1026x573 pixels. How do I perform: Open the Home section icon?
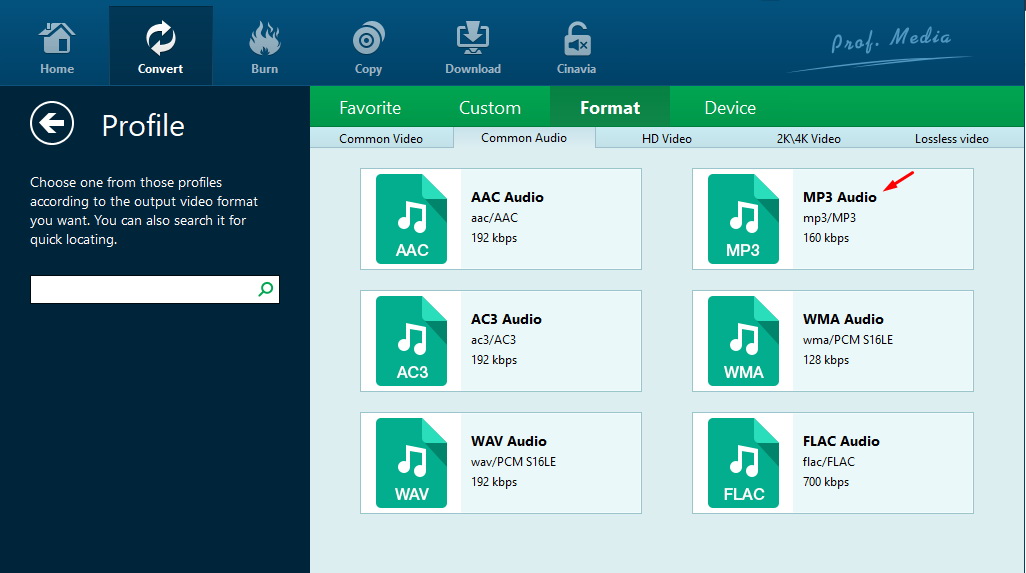[x=57, y=38]
